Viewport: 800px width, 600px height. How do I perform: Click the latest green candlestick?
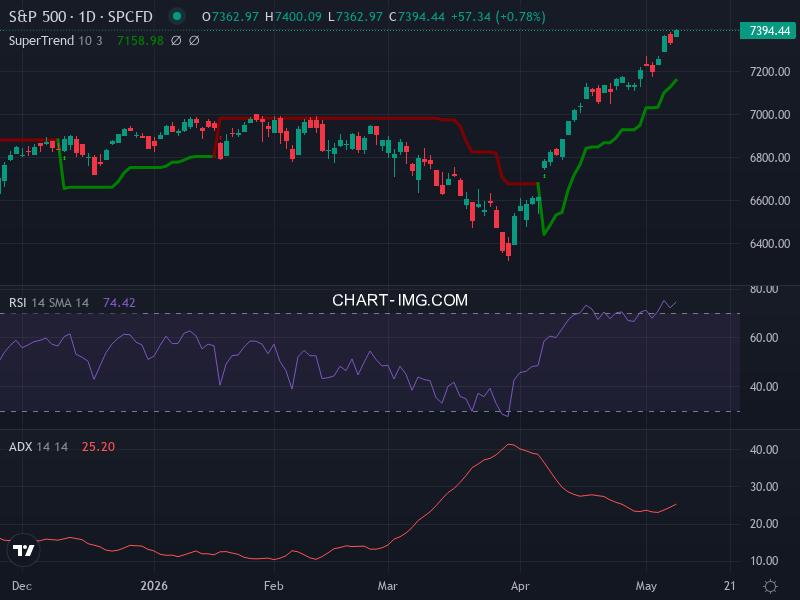(677, 34)
